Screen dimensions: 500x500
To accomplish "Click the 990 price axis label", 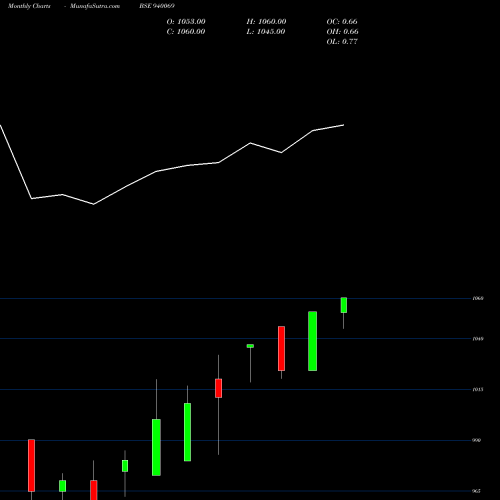I will coord(477,440).
